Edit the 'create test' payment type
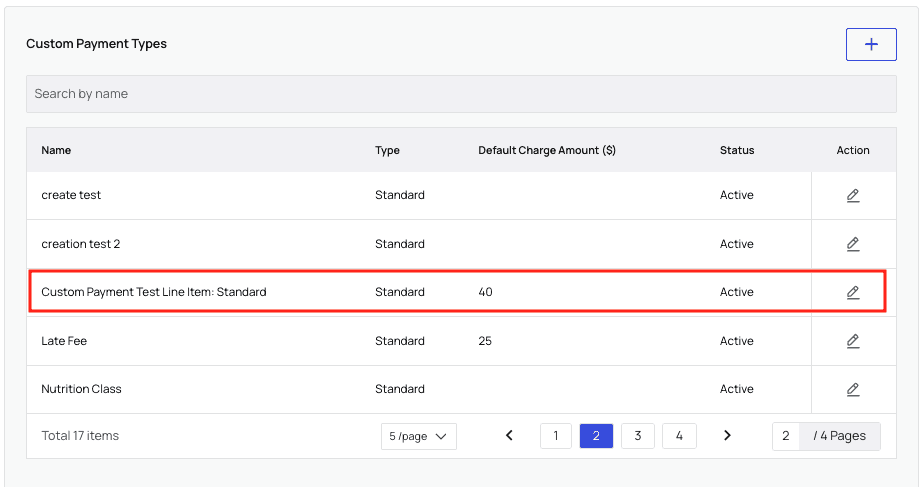 point(853,196)
